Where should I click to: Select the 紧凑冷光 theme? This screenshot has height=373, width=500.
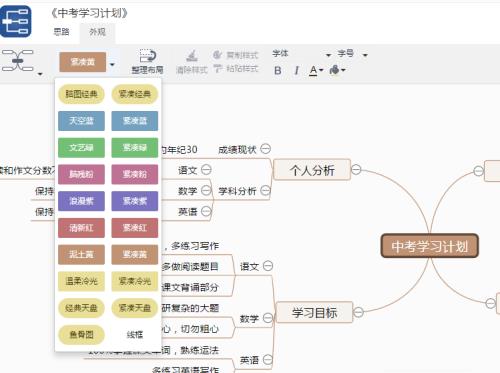tap(135, 281)
